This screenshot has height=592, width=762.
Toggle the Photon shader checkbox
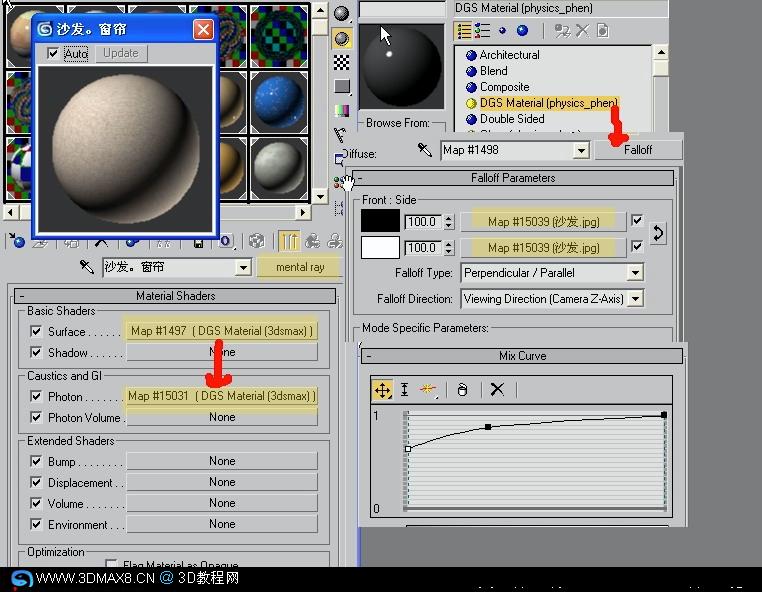coord(35,396)
